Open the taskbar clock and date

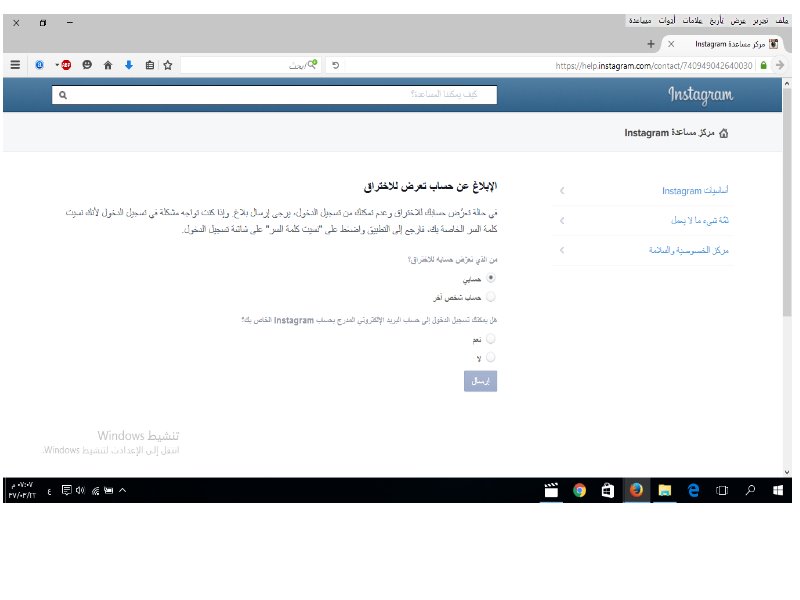[x=22, y=490]
